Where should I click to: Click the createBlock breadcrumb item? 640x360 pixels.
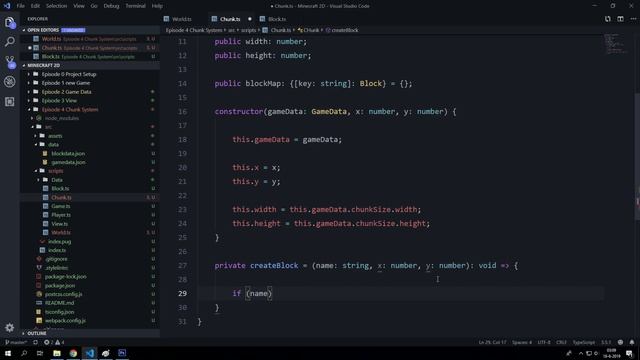[345, 30]
